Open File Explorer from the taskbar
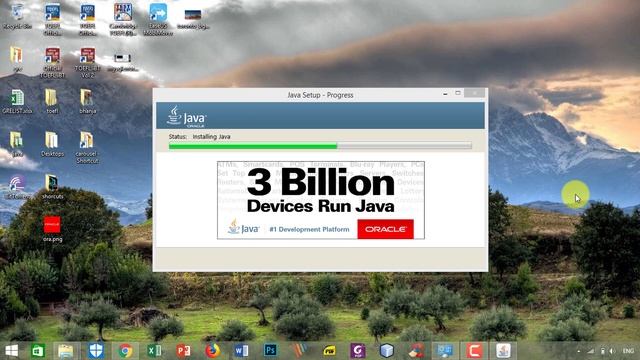The width and height of the screenshot is (640, 360). click(x=65, y=351)
